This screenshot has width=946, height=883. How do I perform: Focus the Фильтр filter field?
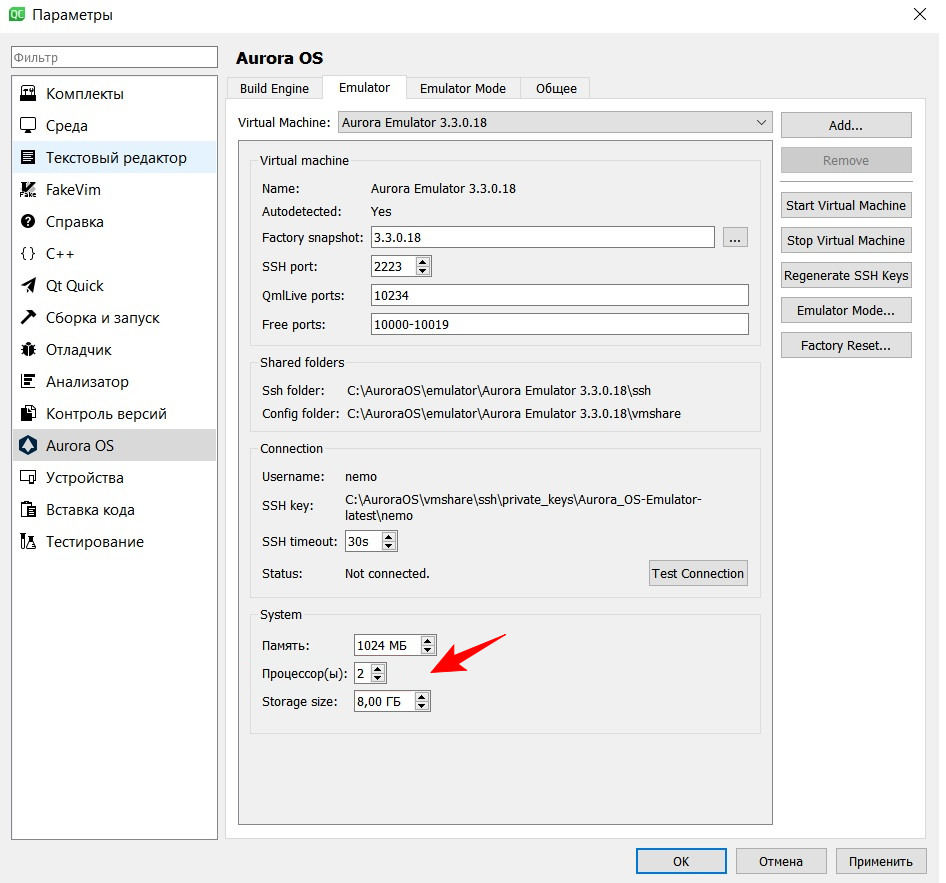tap(114, 57)
